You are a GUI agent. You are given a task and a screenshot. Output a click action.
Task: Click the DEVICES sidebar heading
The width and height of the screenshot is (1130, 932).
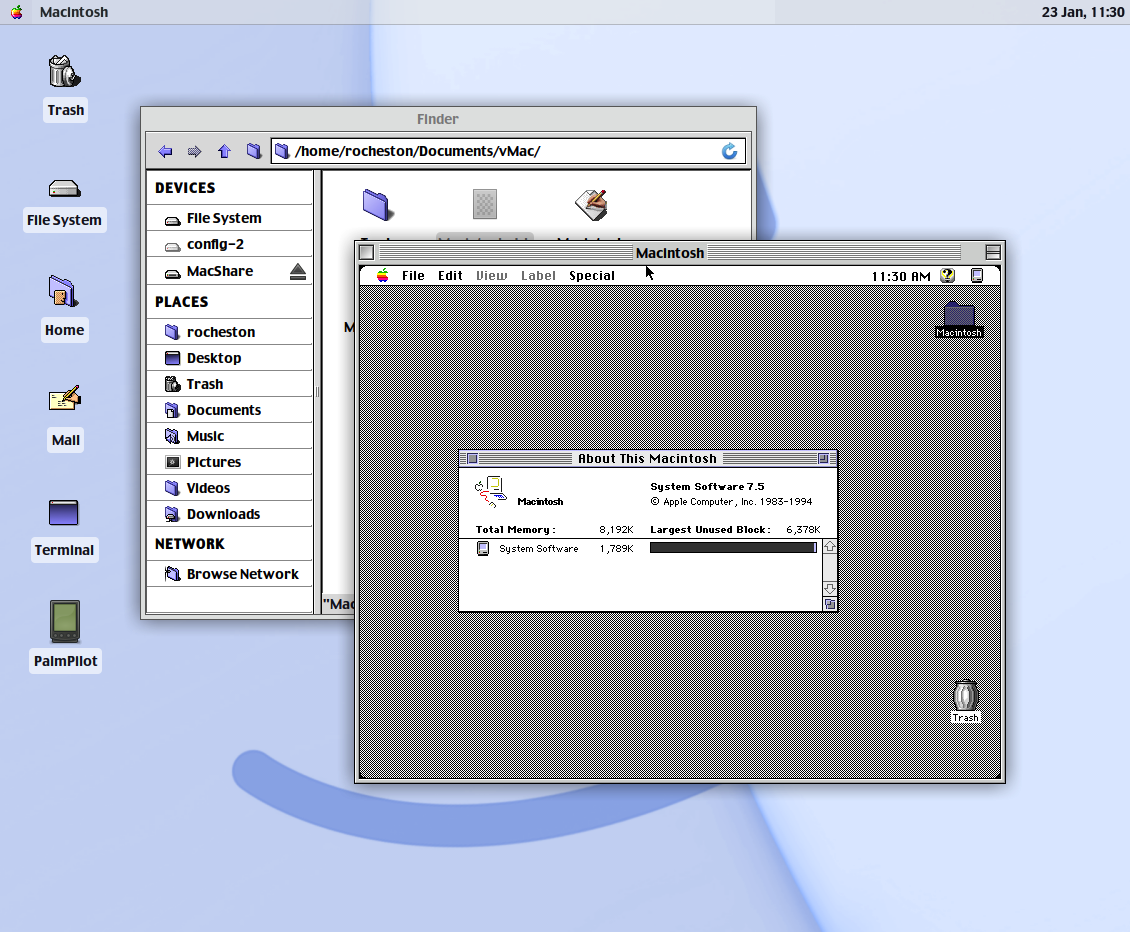185,188
